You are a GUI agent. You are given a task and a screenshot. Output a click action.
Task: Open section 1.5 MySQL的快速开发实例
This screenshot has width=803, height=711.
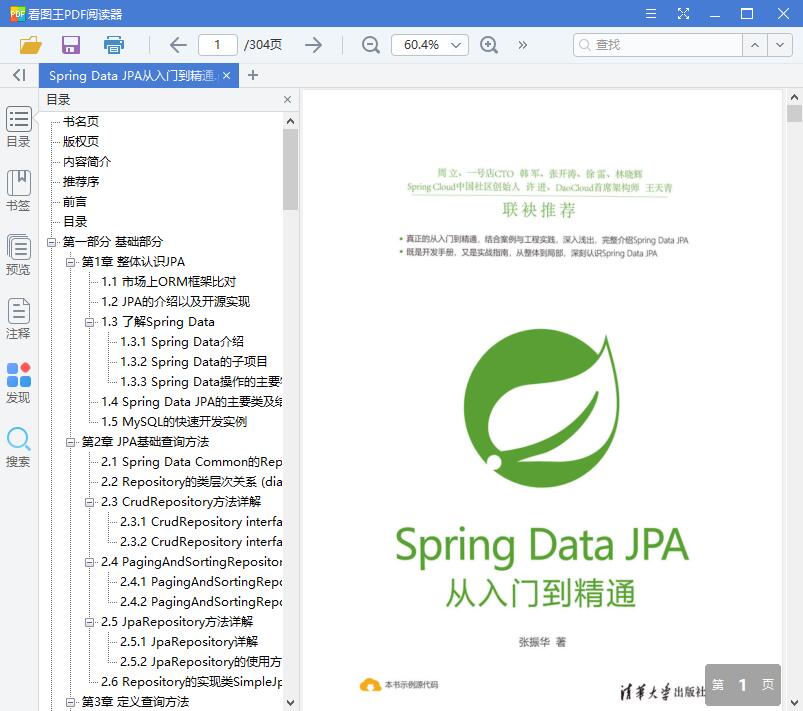[174, 422]
